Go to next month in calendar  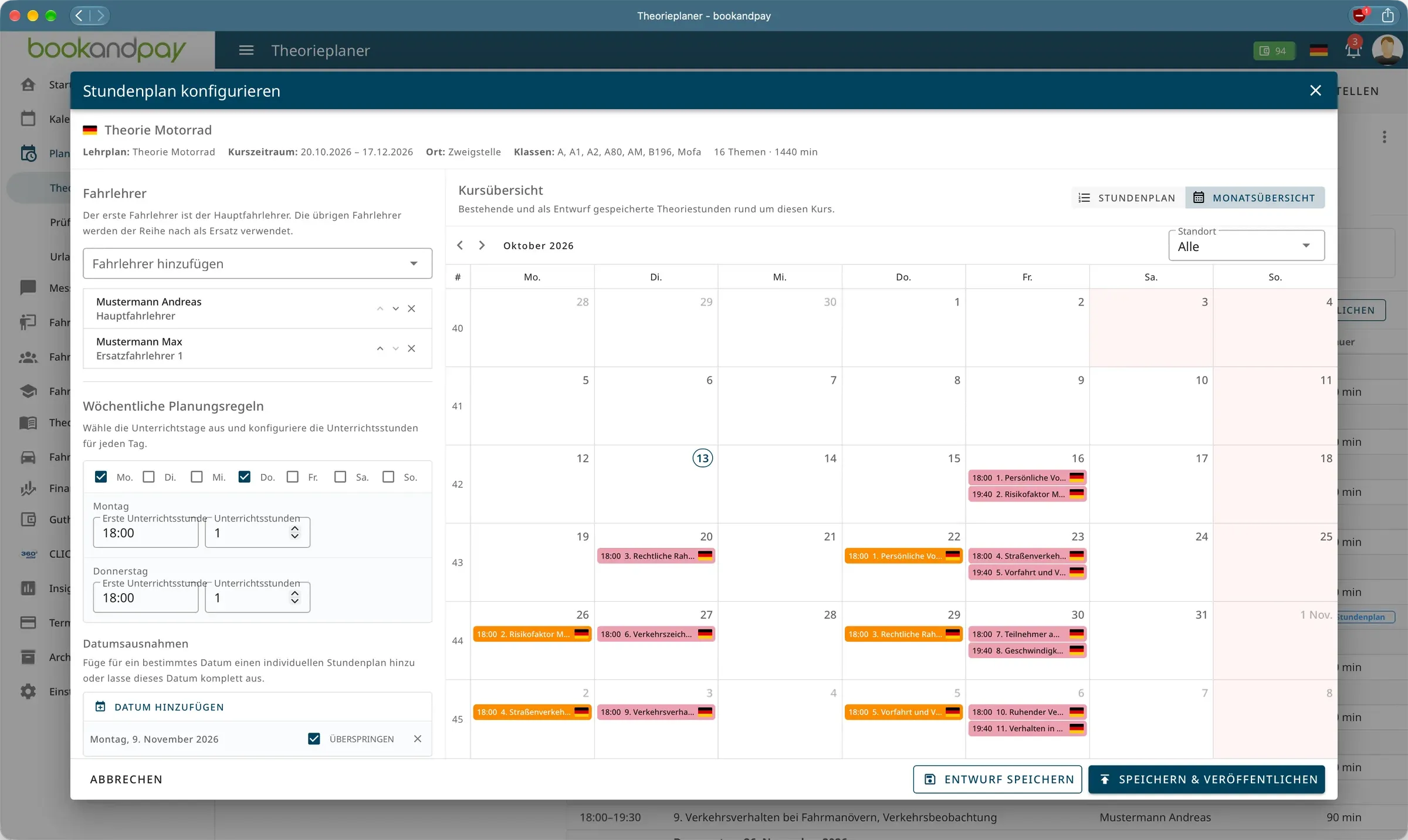[482, 245]
